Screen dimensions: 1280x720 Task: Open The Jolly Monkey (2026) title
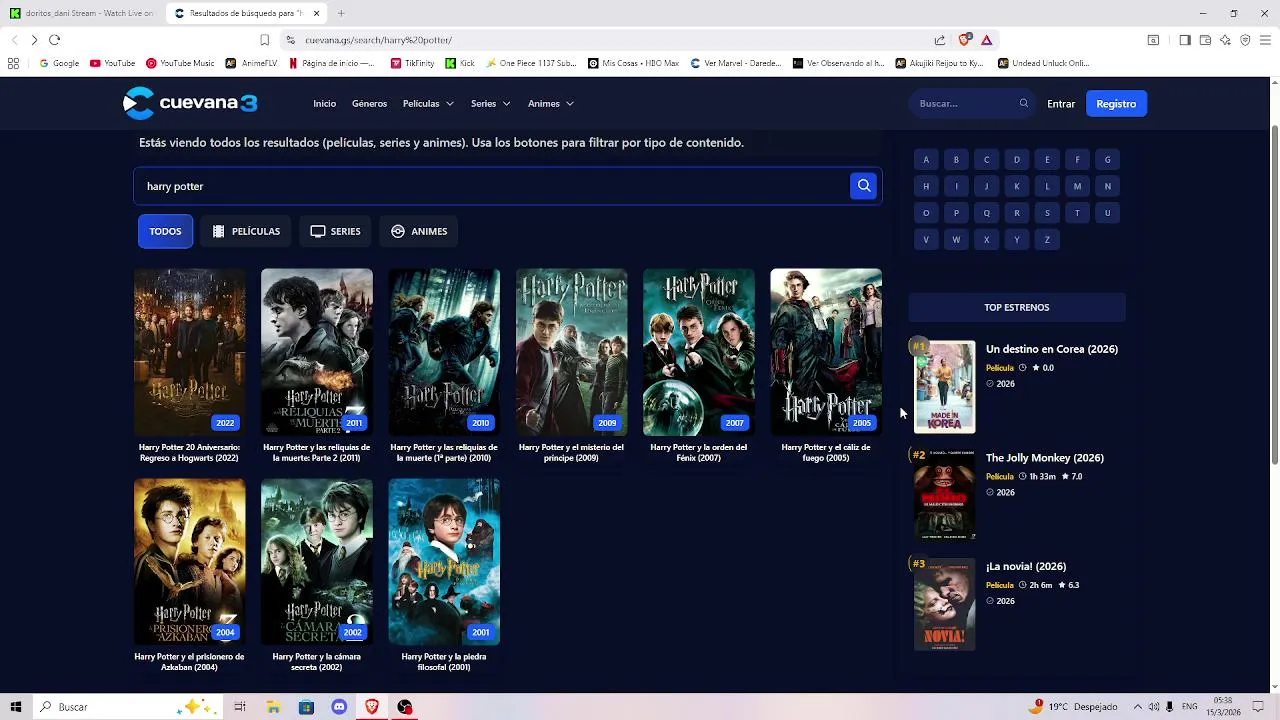click(1045, 458)
